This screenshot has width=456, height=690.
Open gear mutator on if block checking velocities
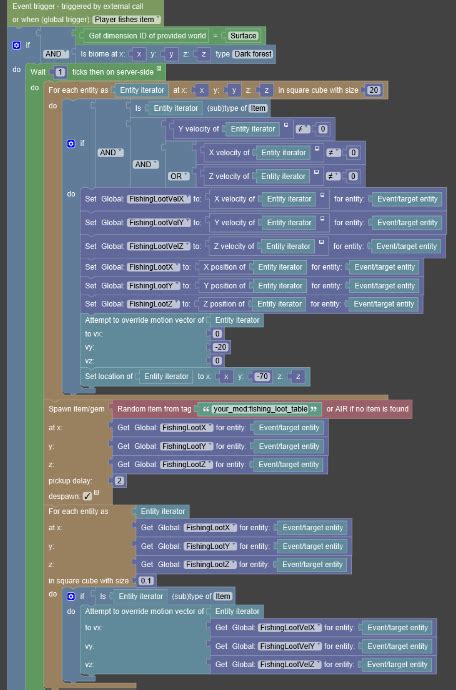coord(71,143)
